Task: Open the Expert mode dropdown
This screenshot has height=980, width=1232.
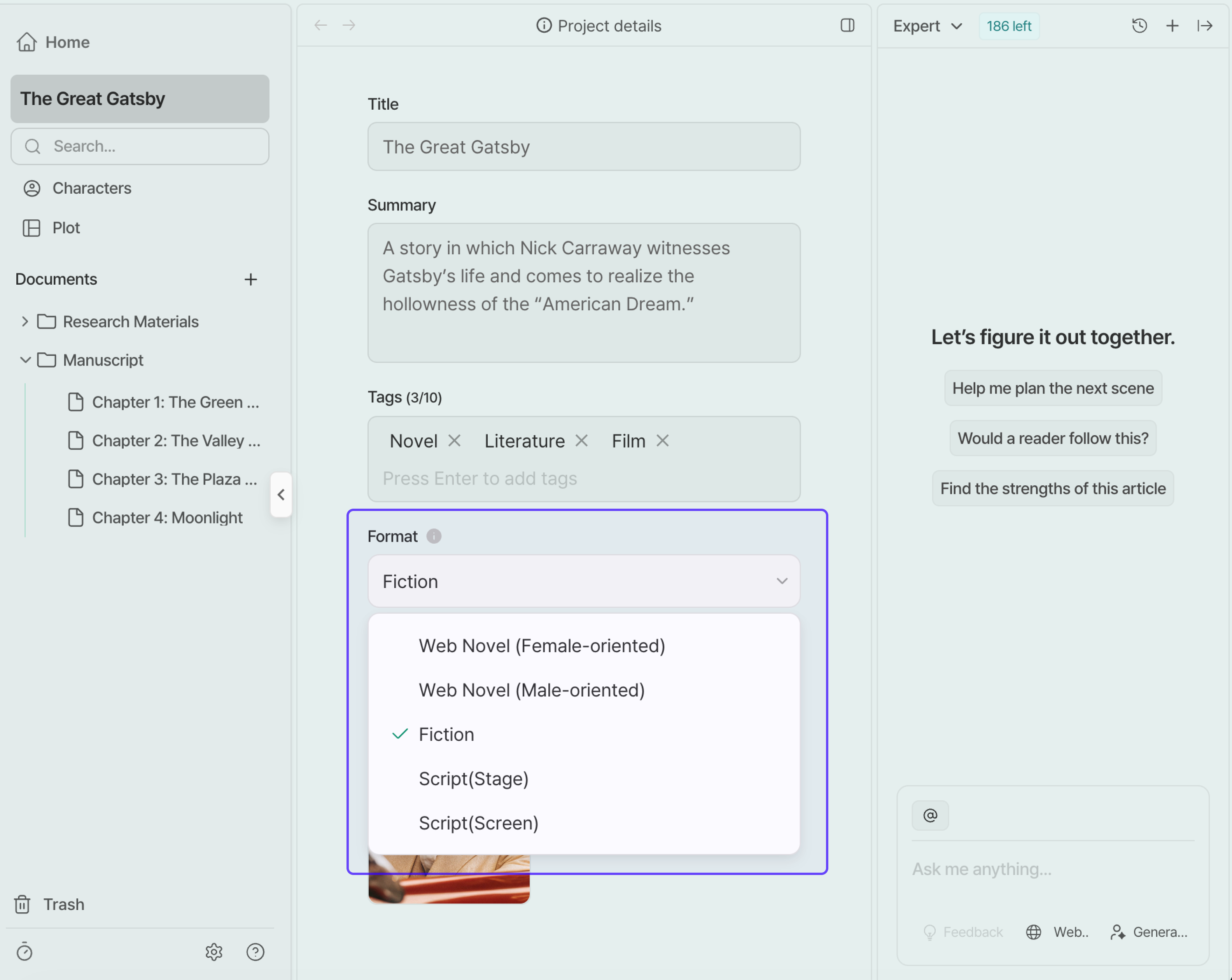Action: coord(927,26)
